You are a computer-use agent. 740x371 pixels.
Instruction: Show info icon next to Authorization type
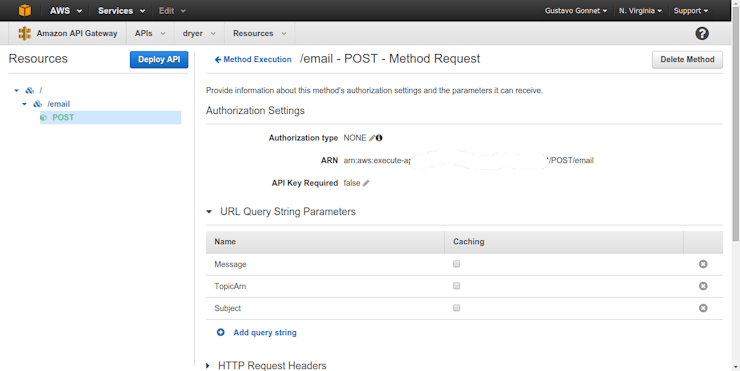(378, 138)
